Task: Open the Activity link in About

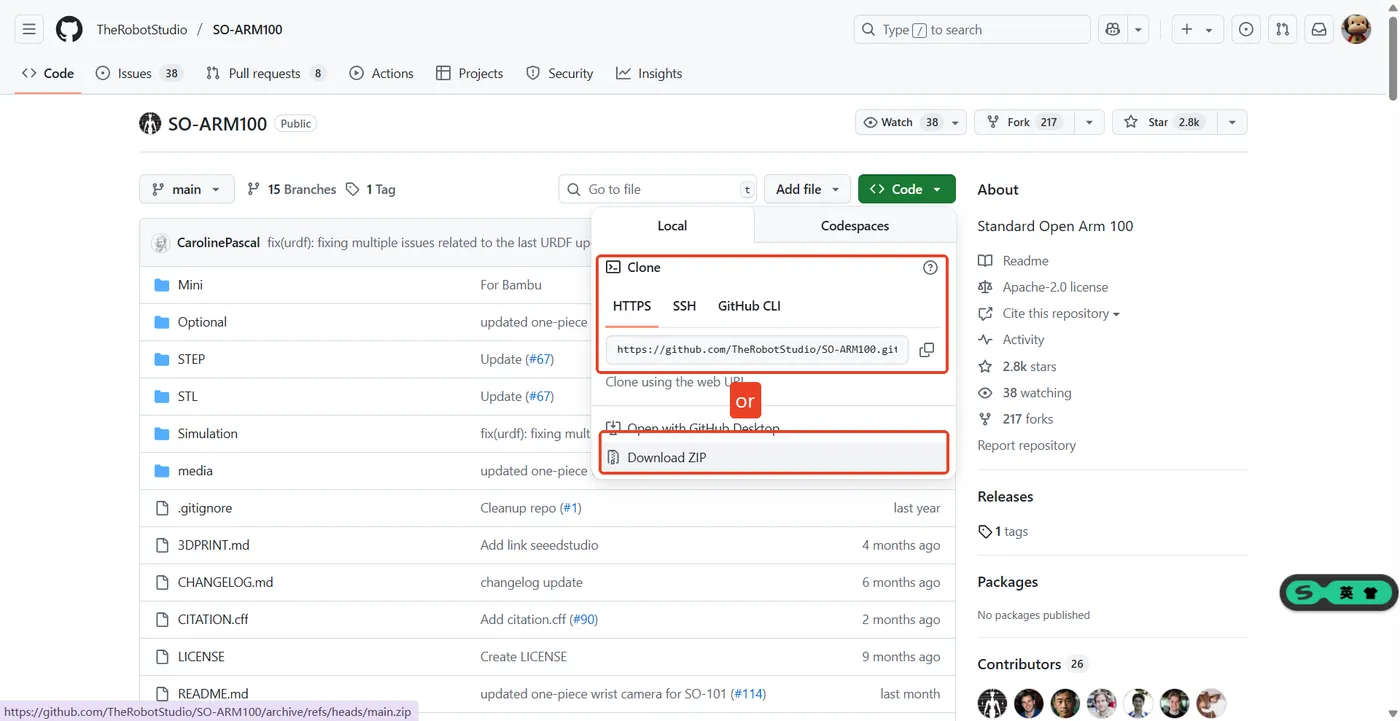Action: point(1011,340)
